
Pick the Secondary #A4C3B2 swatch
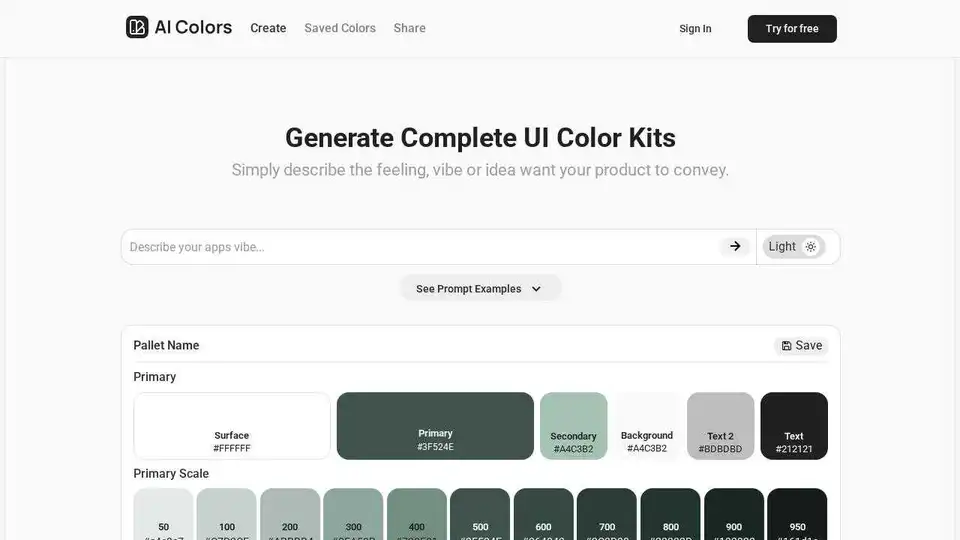(x=573, y=426)
